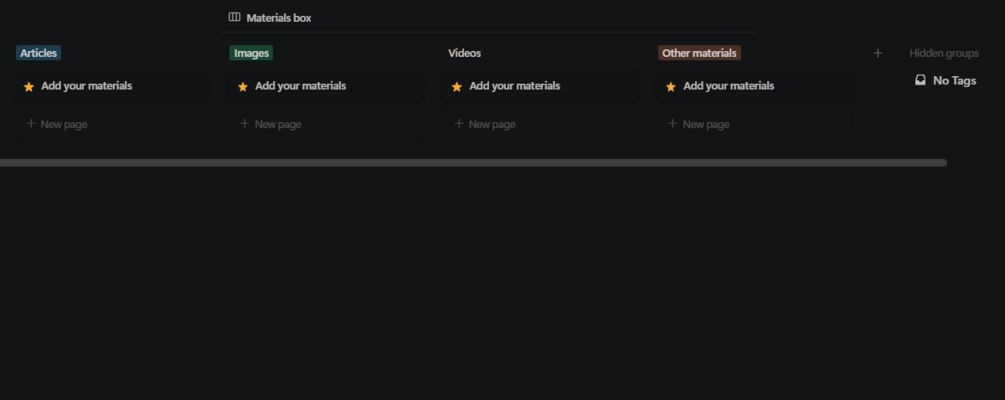The width and height of the screenshot is (1005, 400).
Task: Select the Articles group label
Action: [39, 53]
